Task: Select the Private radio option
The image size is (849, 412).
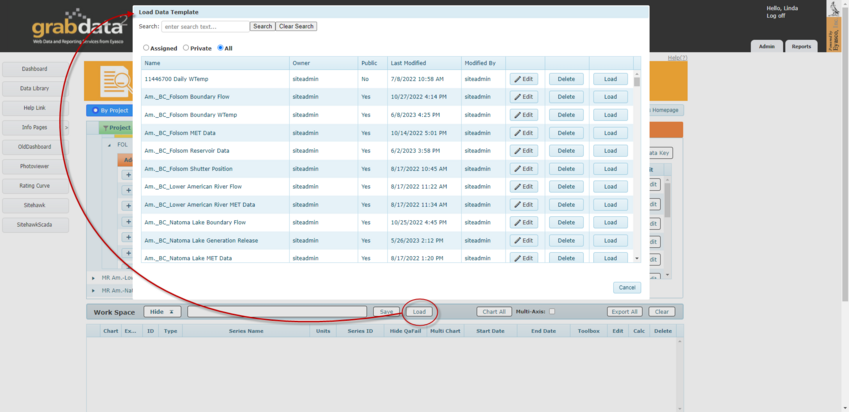Action: (186, 48)
